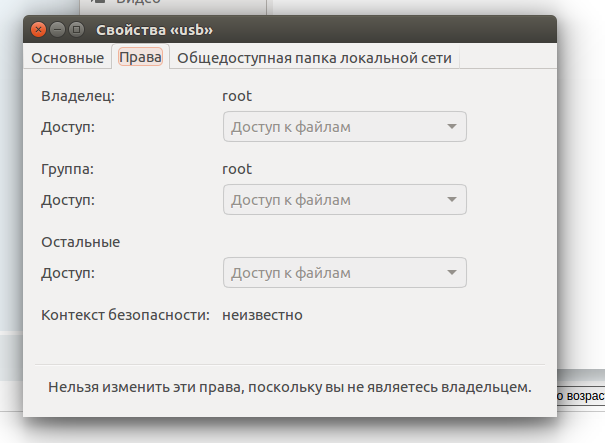Minimize the properties dialog

(56, 30)
